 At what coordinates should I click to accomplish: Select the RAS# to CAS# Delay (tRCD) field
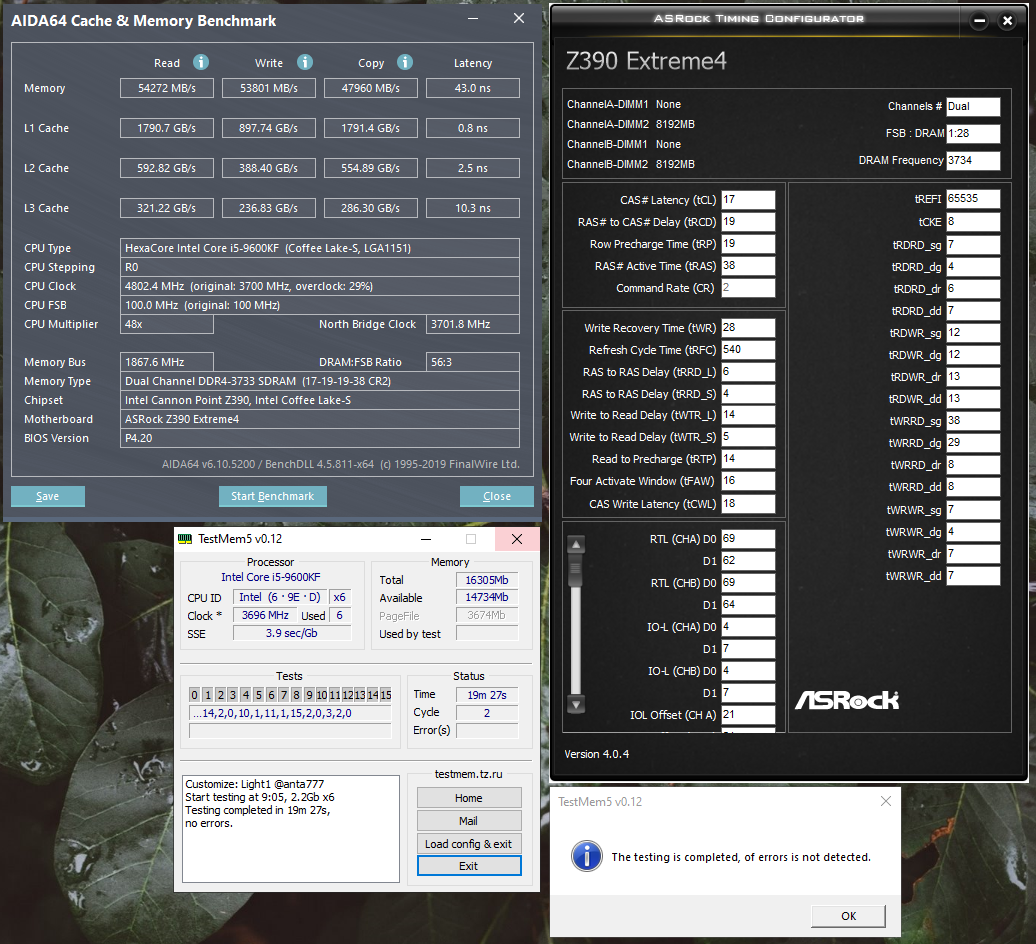click(x=748, y=222)
